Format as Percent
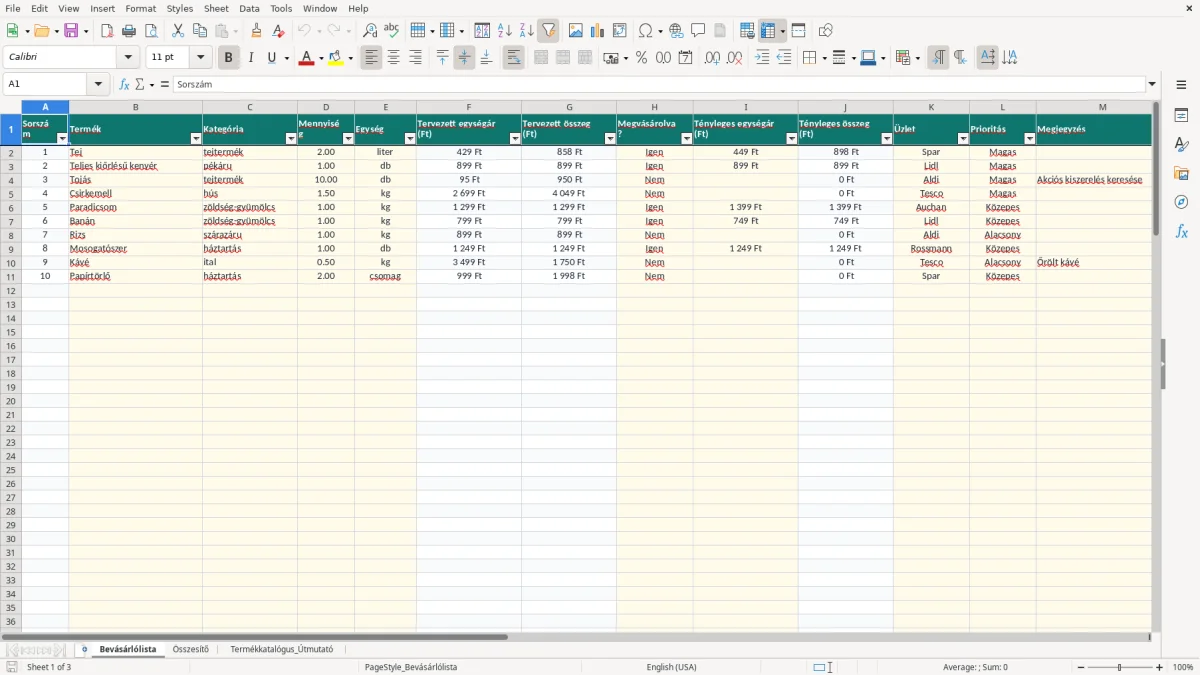1200x675 pixels. pyautogui.click(x=641, y=58)
